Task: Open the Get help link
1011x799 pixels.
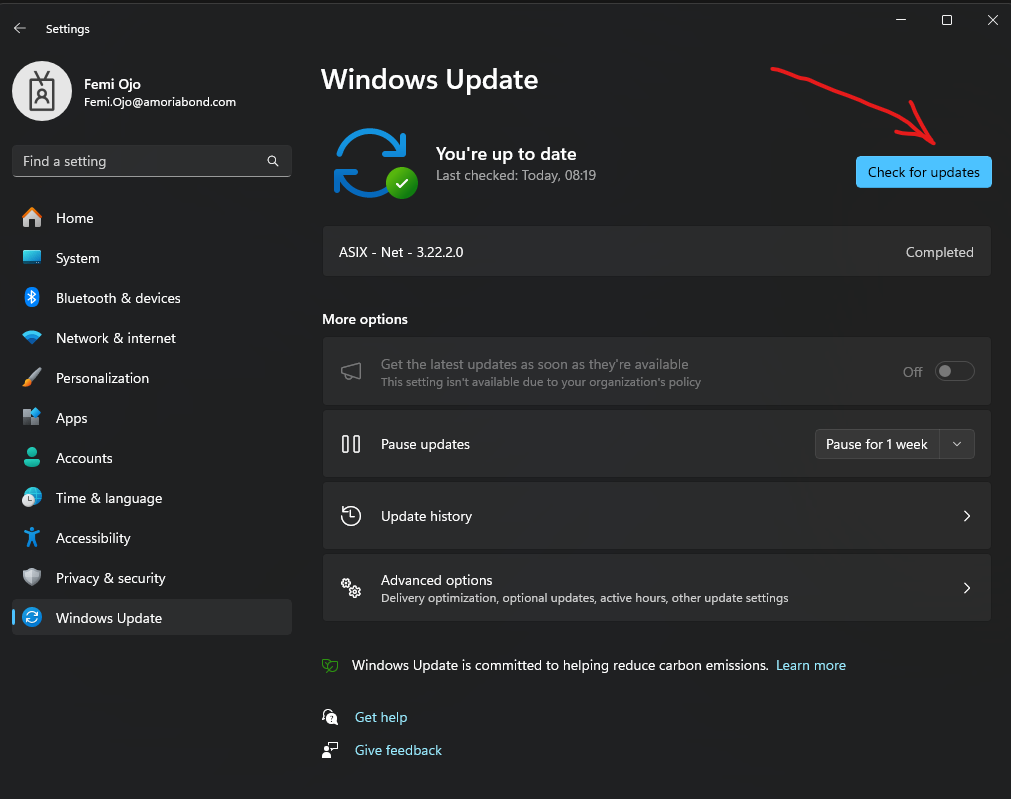Action: click(x=381, y=717)
